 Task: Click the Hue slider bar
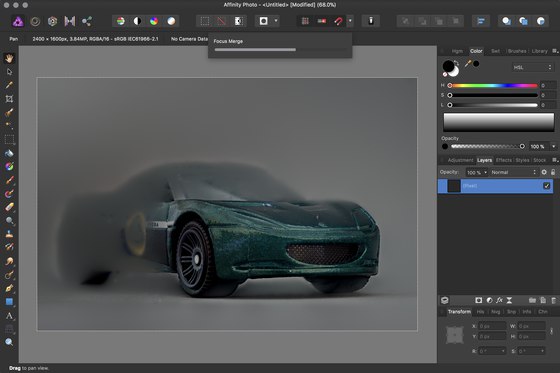point(493,85)
